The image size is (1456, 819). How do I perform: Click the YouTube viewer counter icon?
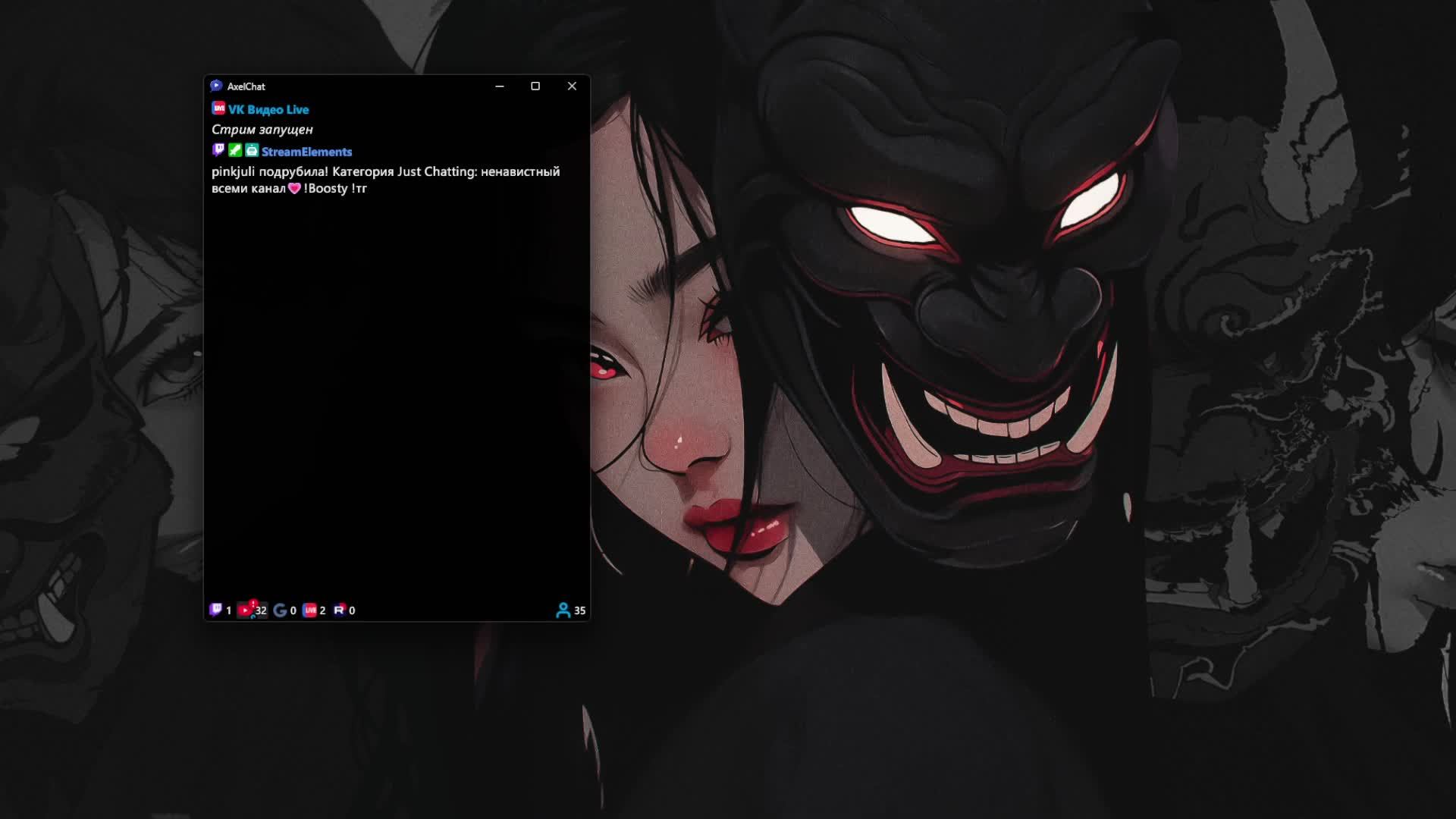(246, 610)
